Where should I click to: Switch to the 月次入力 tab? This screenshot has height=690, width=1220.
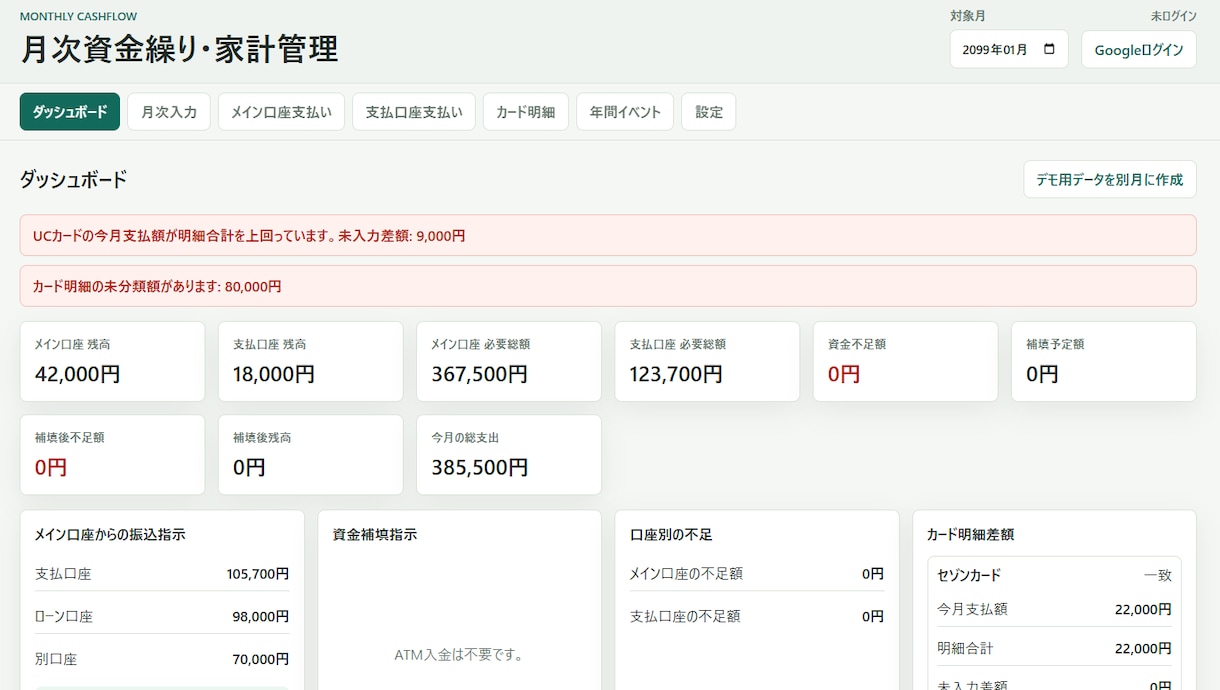(x=169, y=112)
